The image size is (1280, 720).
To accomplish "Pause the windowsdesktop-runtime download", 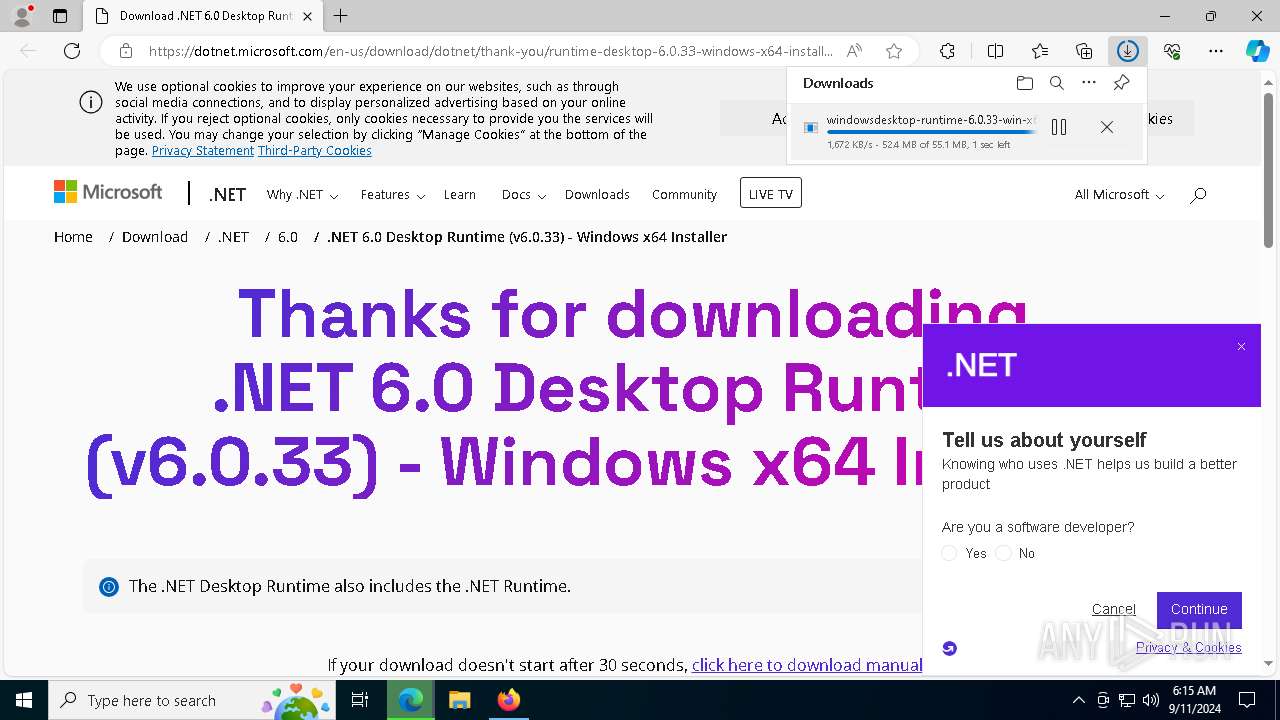I will pyautogui.click(x=1059, y=127).
